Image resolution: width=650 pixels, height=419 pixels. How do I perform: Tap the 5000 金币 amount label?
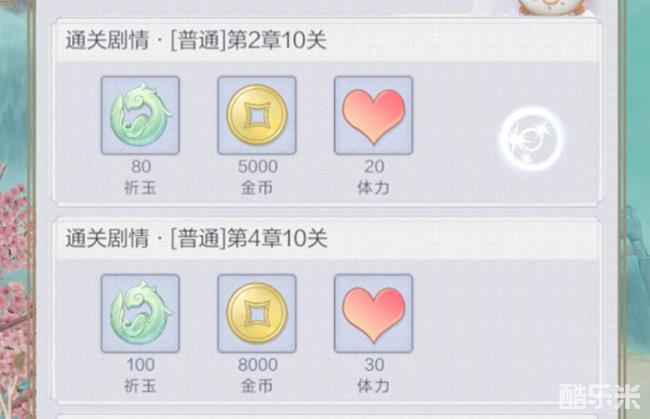pos(257,177)
